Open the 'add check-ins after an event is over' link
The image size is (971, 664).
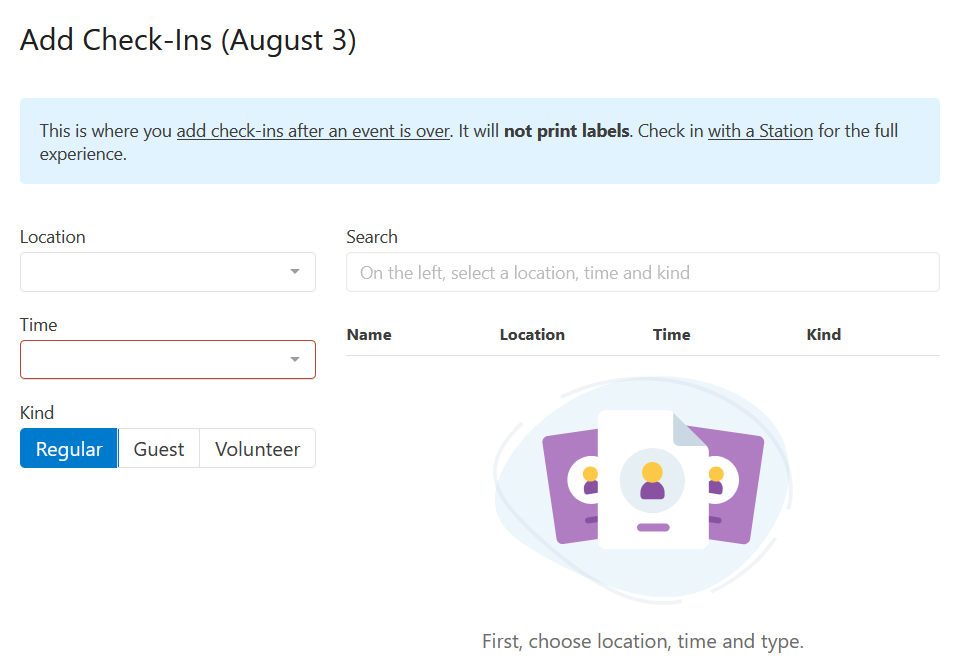pos(314,130)
